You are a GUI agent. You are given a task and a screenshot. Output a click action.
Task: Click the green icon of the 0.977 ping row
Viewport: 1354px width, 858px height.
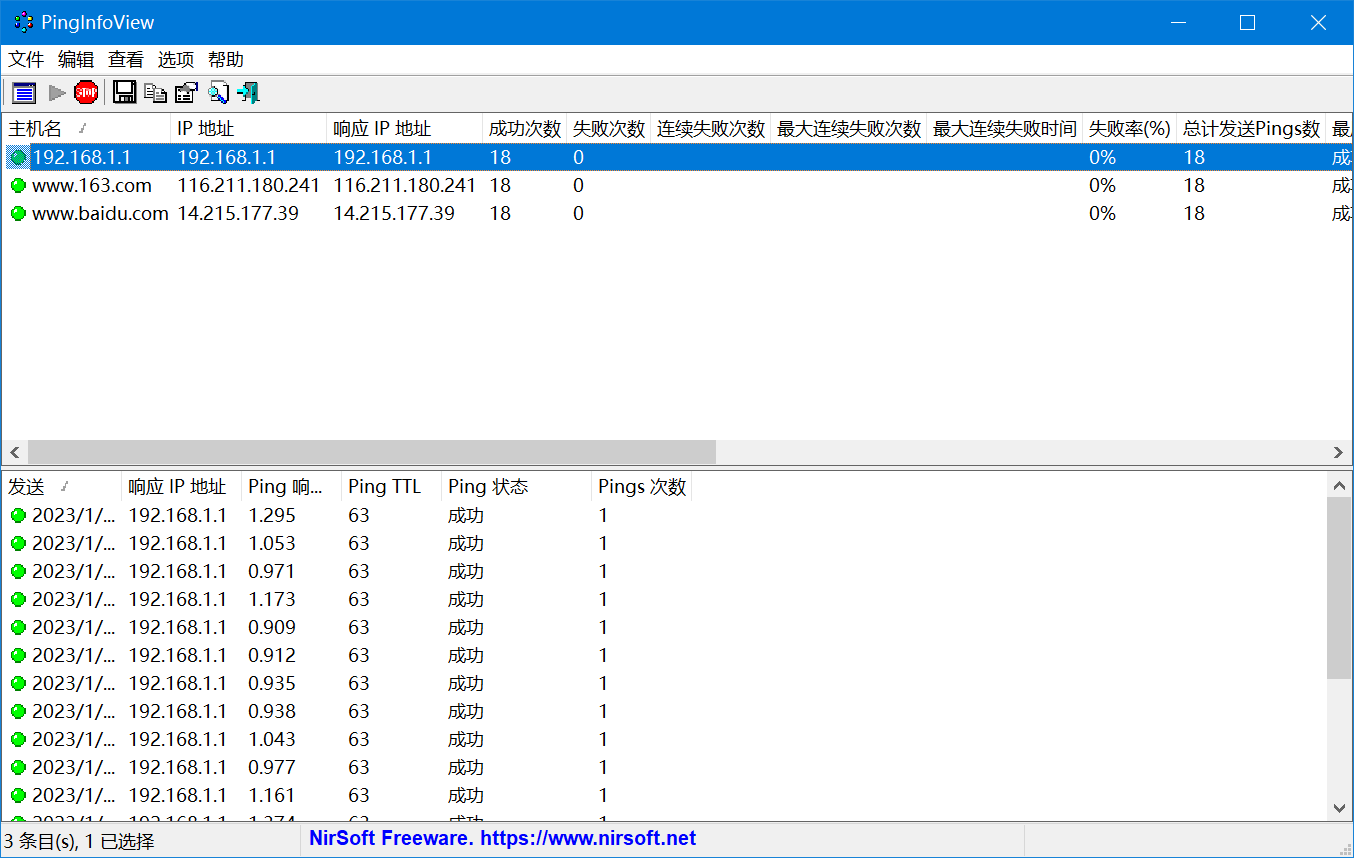point(18,767)
